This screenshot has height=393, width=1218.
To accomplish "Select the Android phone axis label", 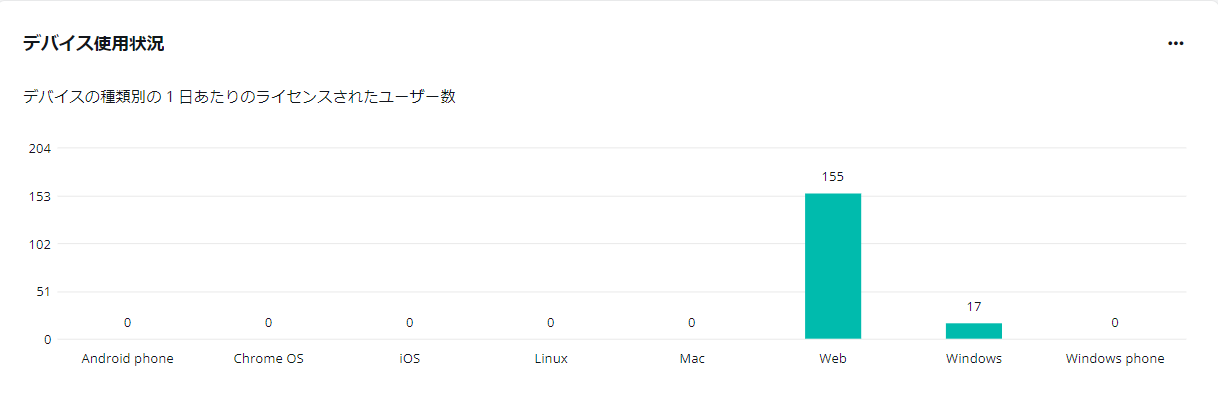I will tap(127, 358).
